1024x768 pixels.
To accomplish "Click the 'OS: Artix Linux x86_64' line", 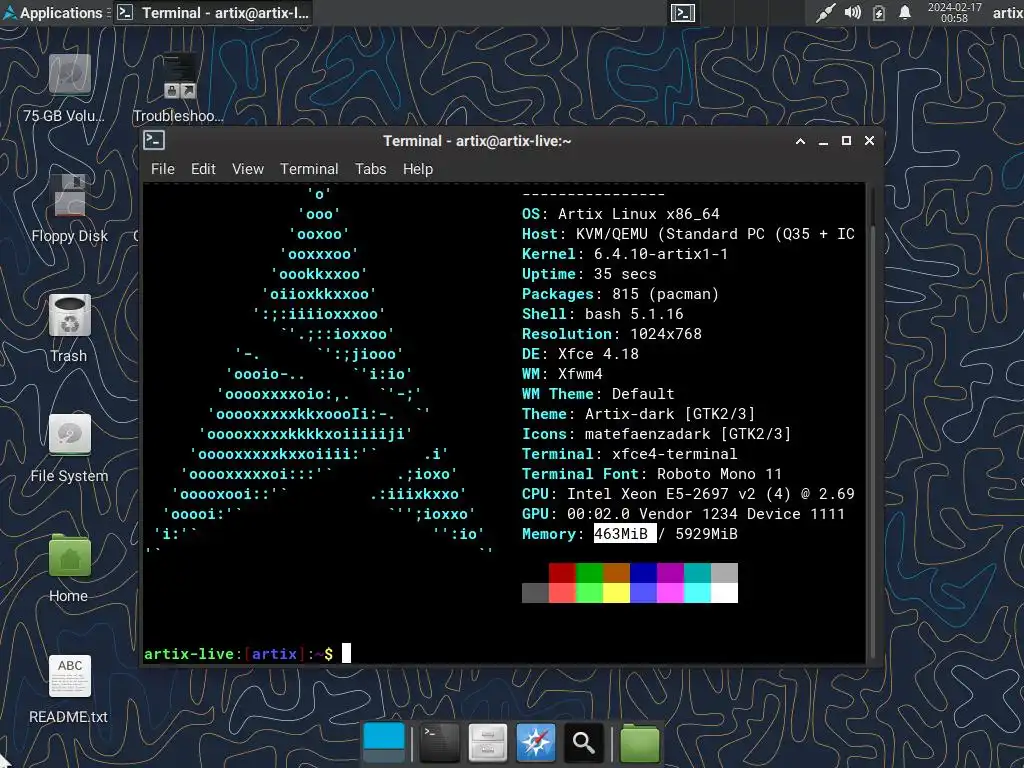I will point(620,214).
